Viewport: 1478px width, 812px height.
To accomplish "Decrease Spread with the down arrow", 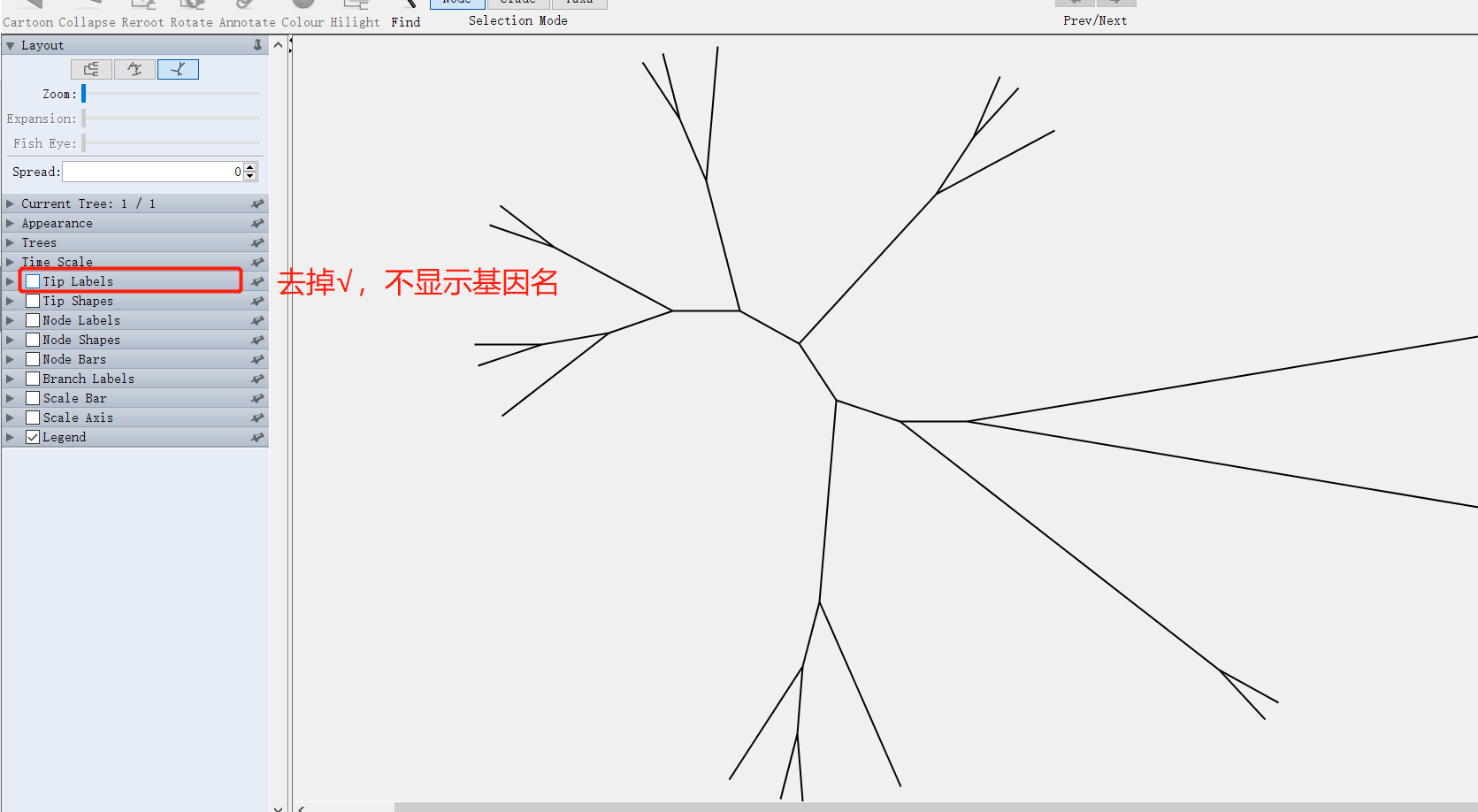I will [250, 176].
